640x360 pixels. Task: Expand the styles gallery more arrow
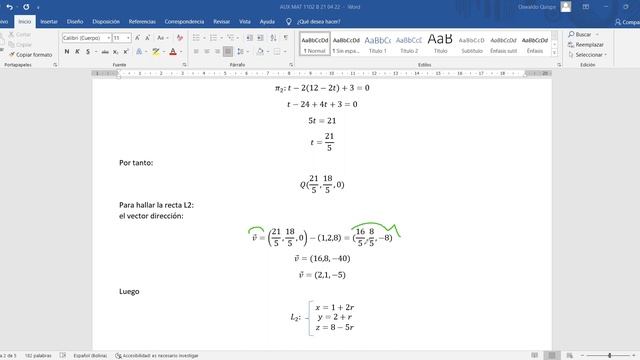click(554, 53)
